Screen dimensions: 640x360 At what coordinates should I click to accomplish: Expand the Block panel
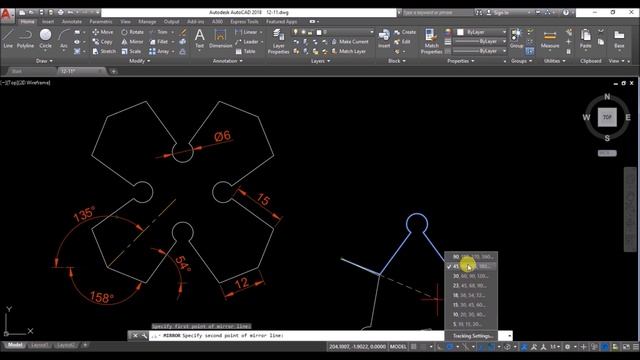[397, 61]
